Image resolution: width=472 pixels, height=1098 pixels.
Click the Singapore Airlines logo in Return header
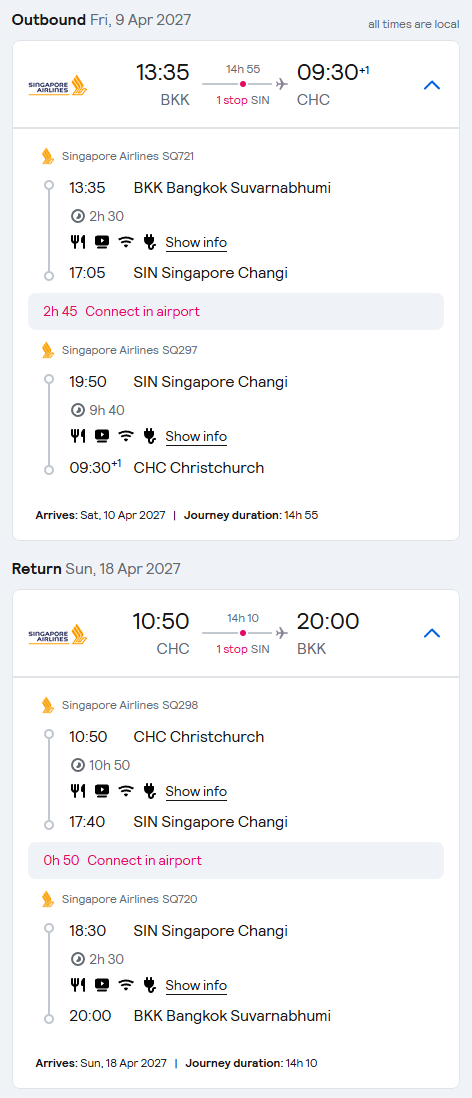(58, 634)
